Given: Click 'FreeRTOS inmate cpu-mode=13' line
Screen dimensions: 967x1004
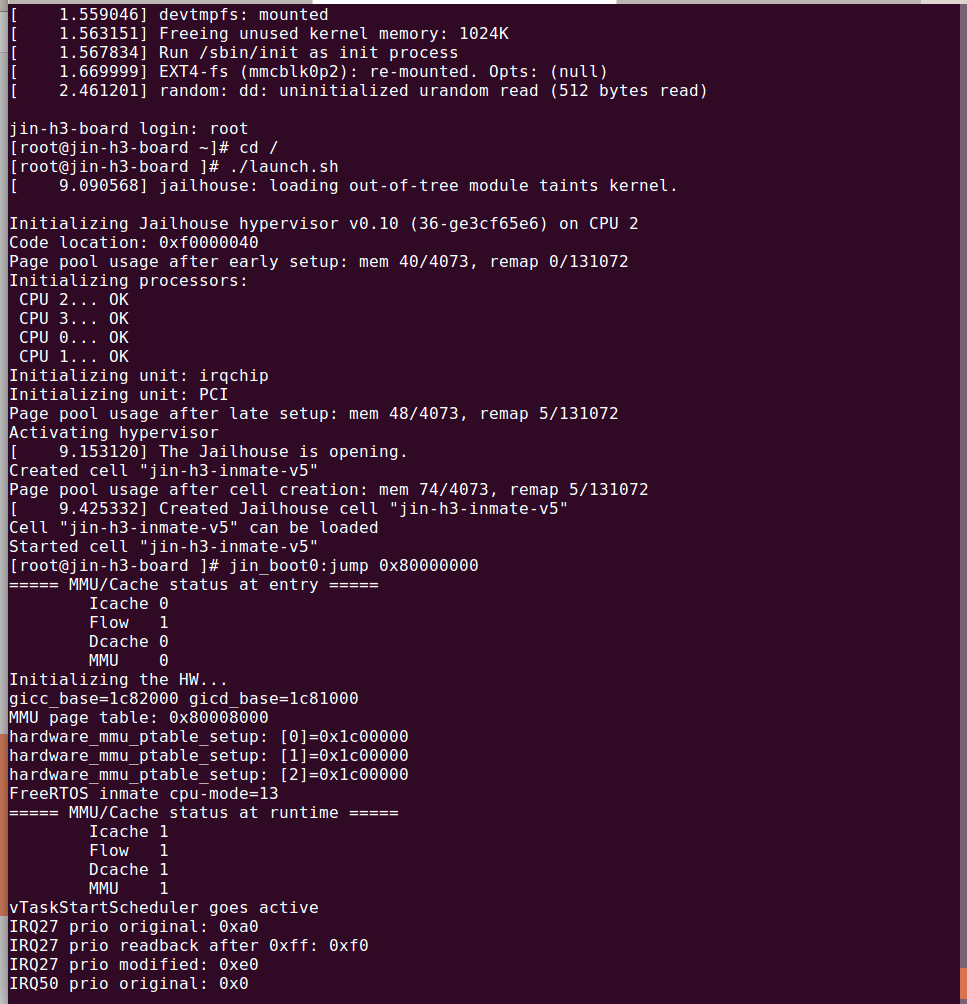Looking at the screenshot, I should (144, 794).
